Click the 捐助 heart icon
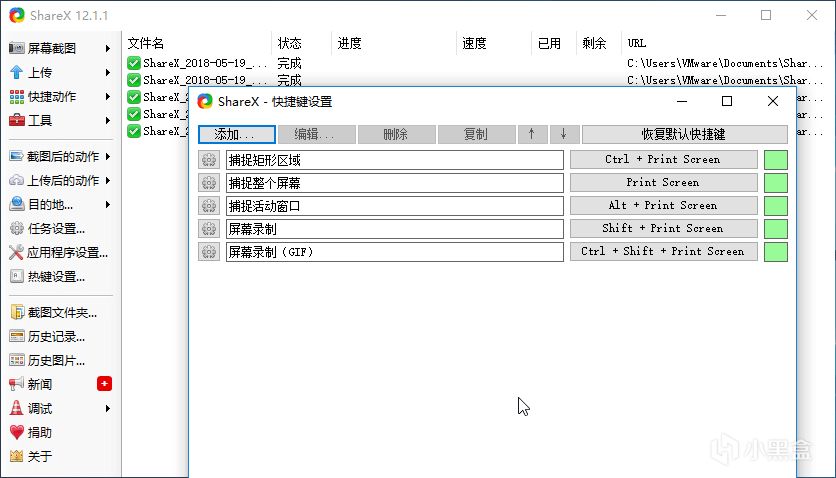The width and height of the screenshot is (836, 478). click(17, 432)
